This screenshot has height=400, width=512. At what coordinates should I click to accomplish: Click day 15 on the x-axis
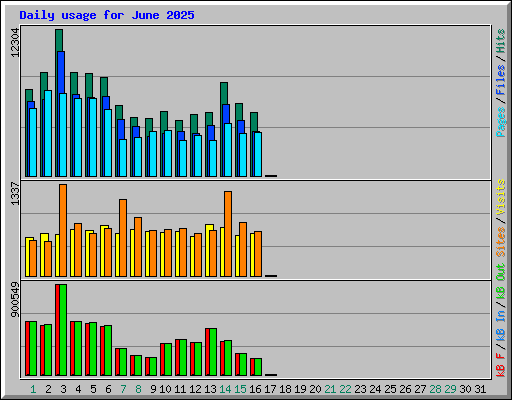(240, 389)
